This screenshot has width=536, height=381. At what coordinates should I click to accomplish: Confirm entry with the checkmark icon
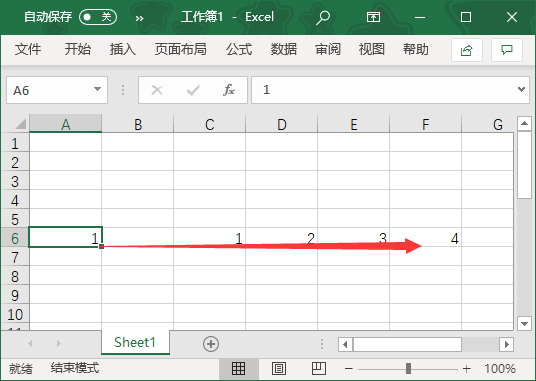point(193,90)
